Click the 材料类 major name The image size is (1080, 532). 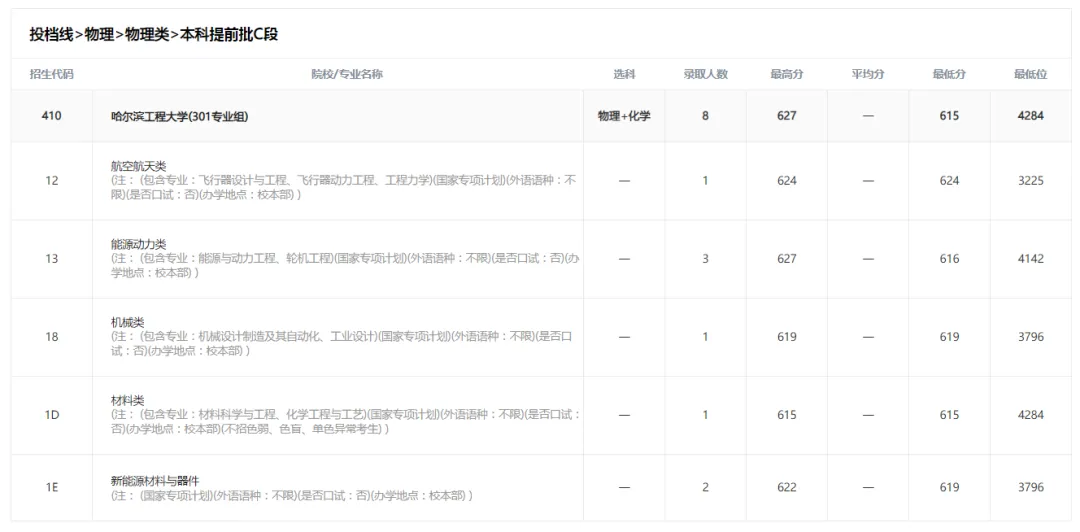[x=127, y=400]
